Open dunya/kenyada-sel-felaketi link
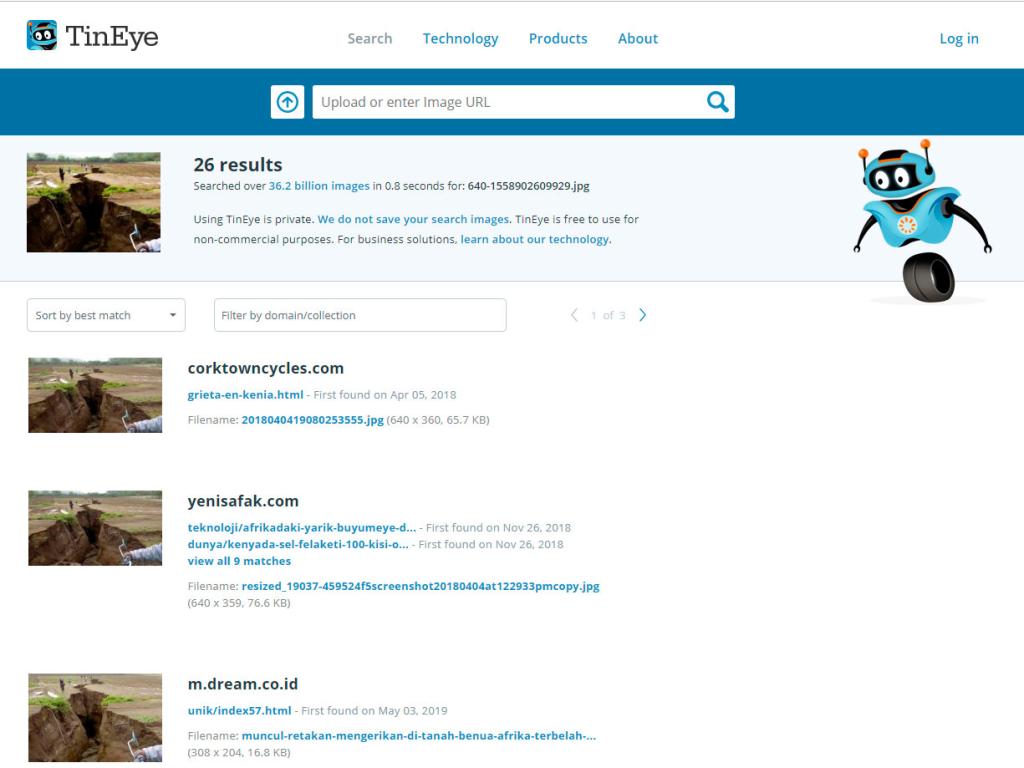Screen dimensions: 1024x768 298,545
